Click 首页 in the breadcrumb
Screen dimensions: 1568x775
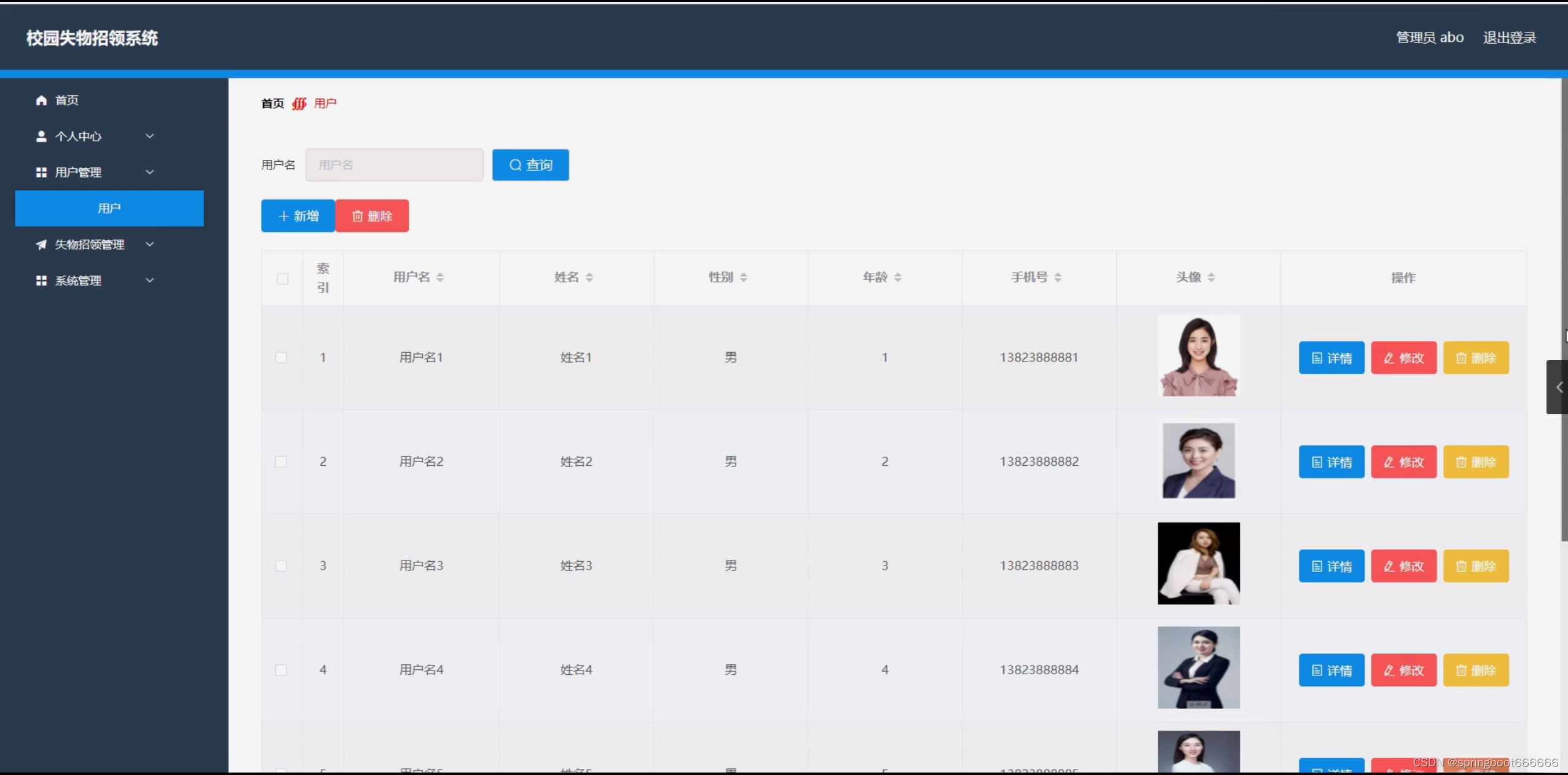272,104
